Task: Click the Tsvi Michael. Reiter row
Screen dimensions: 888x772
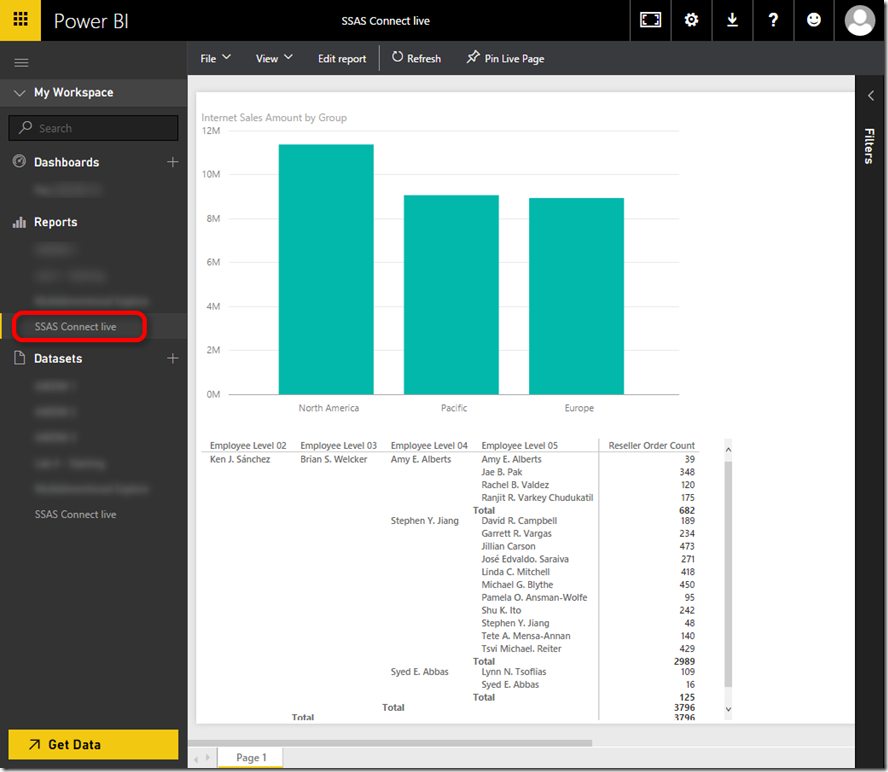Action: (x=521, y=649)
